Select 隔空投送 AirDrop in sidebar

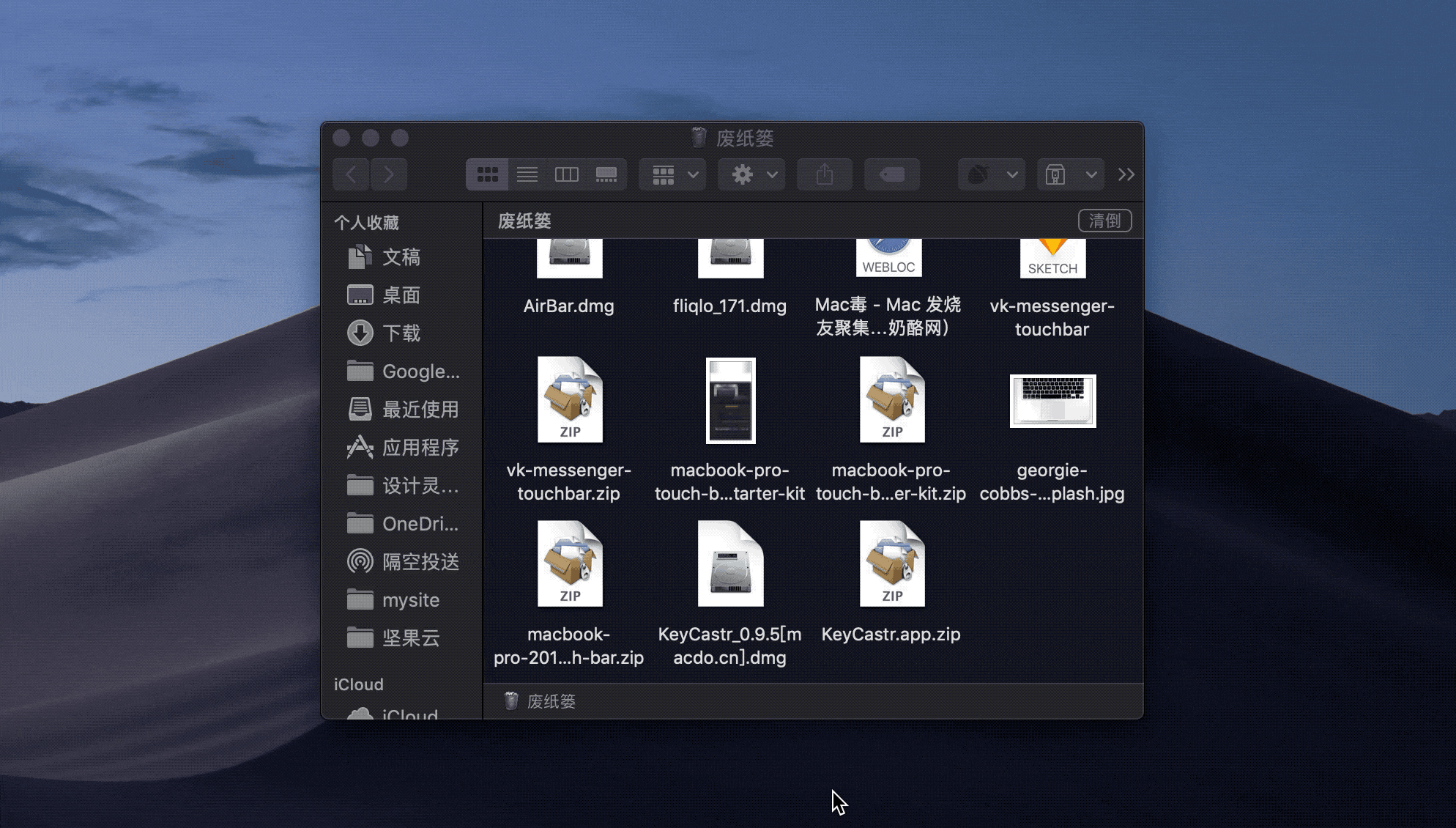point(420,561)
